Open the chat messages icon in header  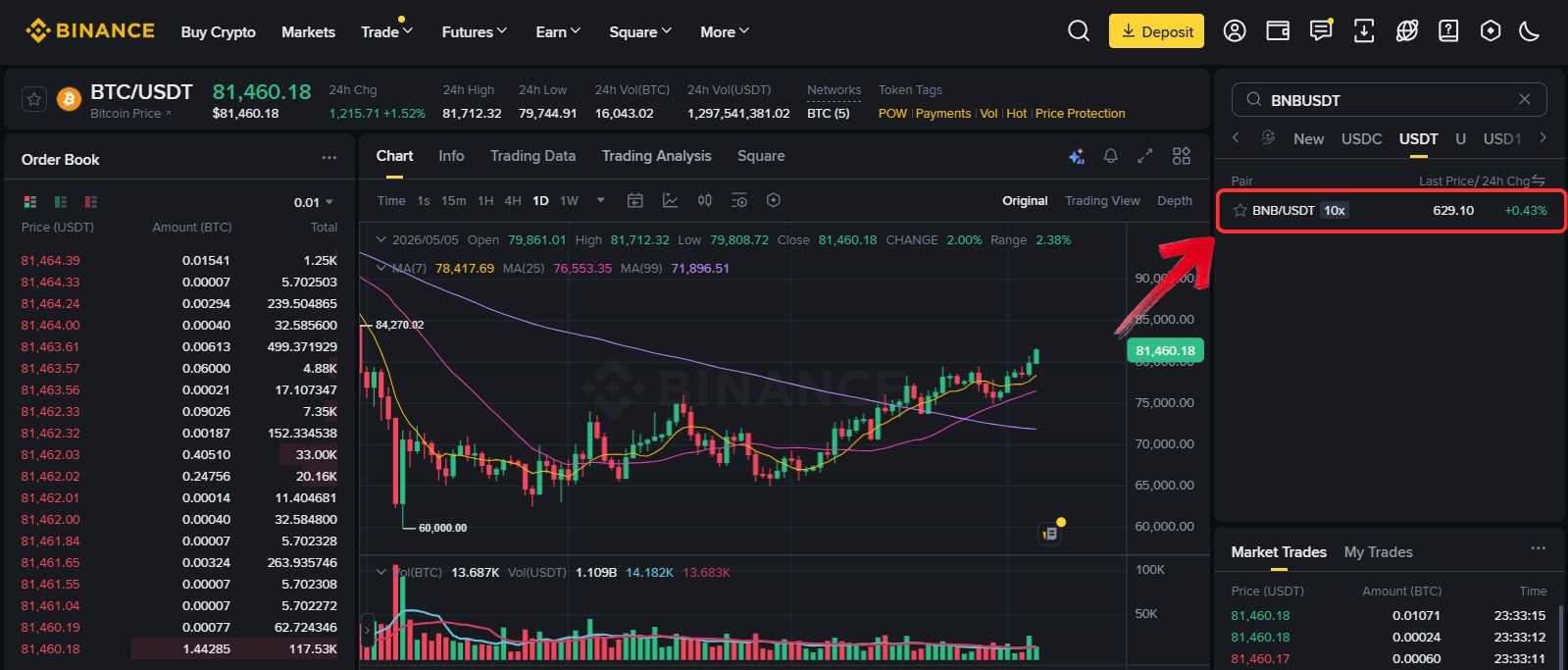(1321, 31)
